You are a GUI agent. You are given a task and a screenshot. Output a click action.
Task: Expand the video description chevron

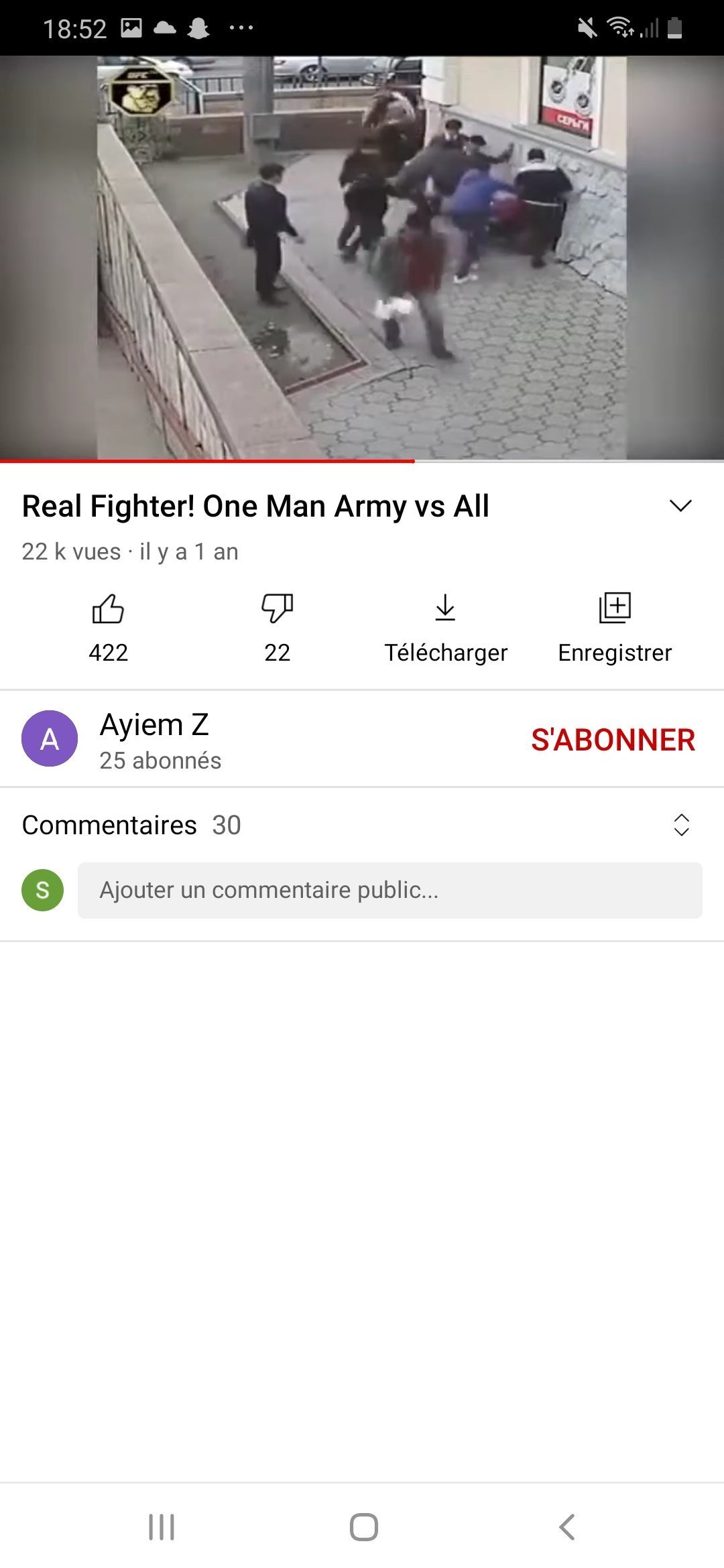(x=680, y=506)
